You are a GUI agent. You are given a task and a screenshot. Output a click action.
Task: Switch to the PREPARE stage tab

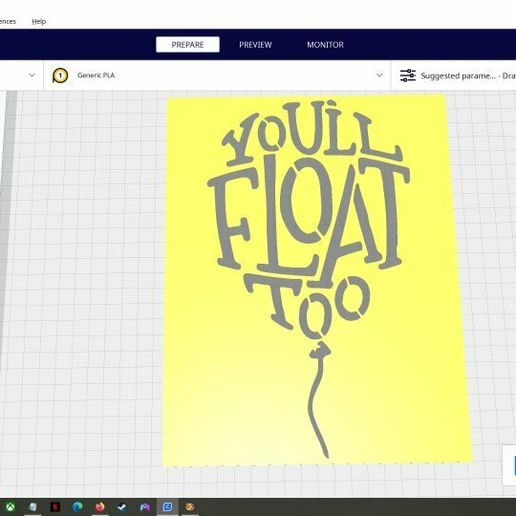[188, 45]
